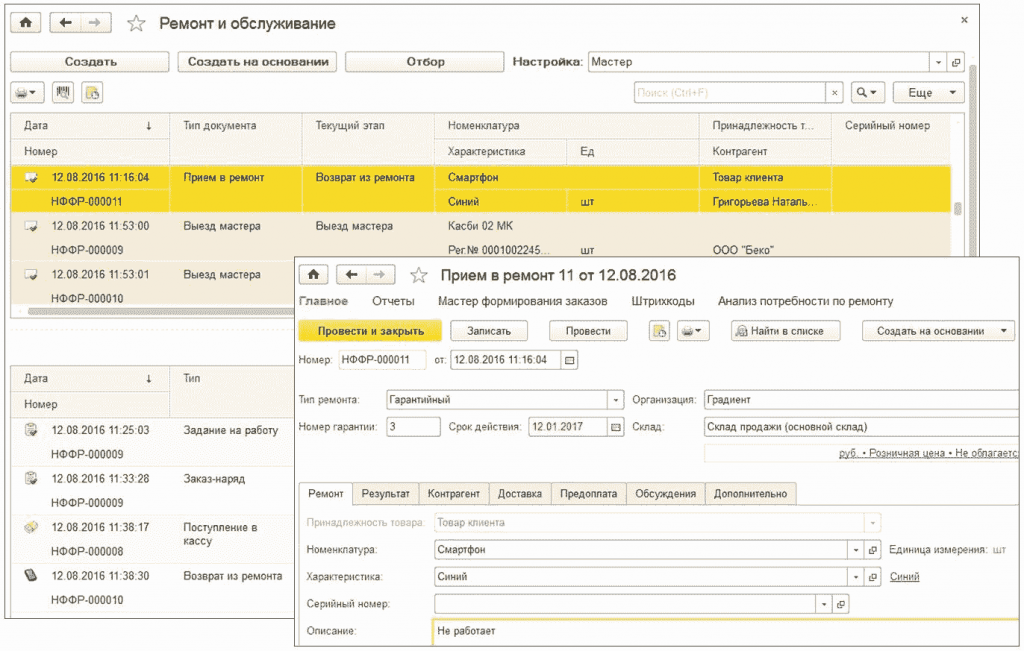Click the back arrow in Прием в ремонт window
Screen dimensions: 1024x651
tap(351, 275)
